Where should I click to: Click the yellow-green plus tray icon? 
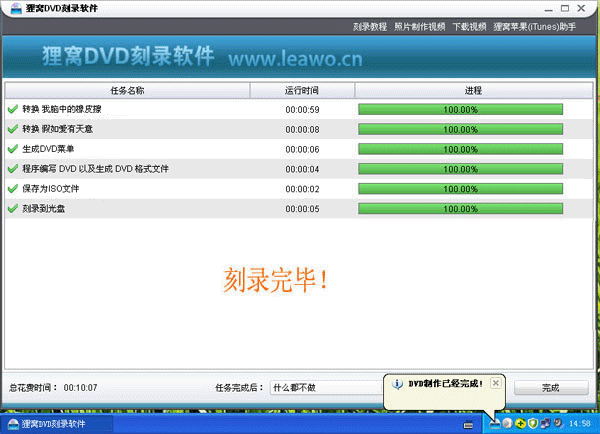coord(520,423)
